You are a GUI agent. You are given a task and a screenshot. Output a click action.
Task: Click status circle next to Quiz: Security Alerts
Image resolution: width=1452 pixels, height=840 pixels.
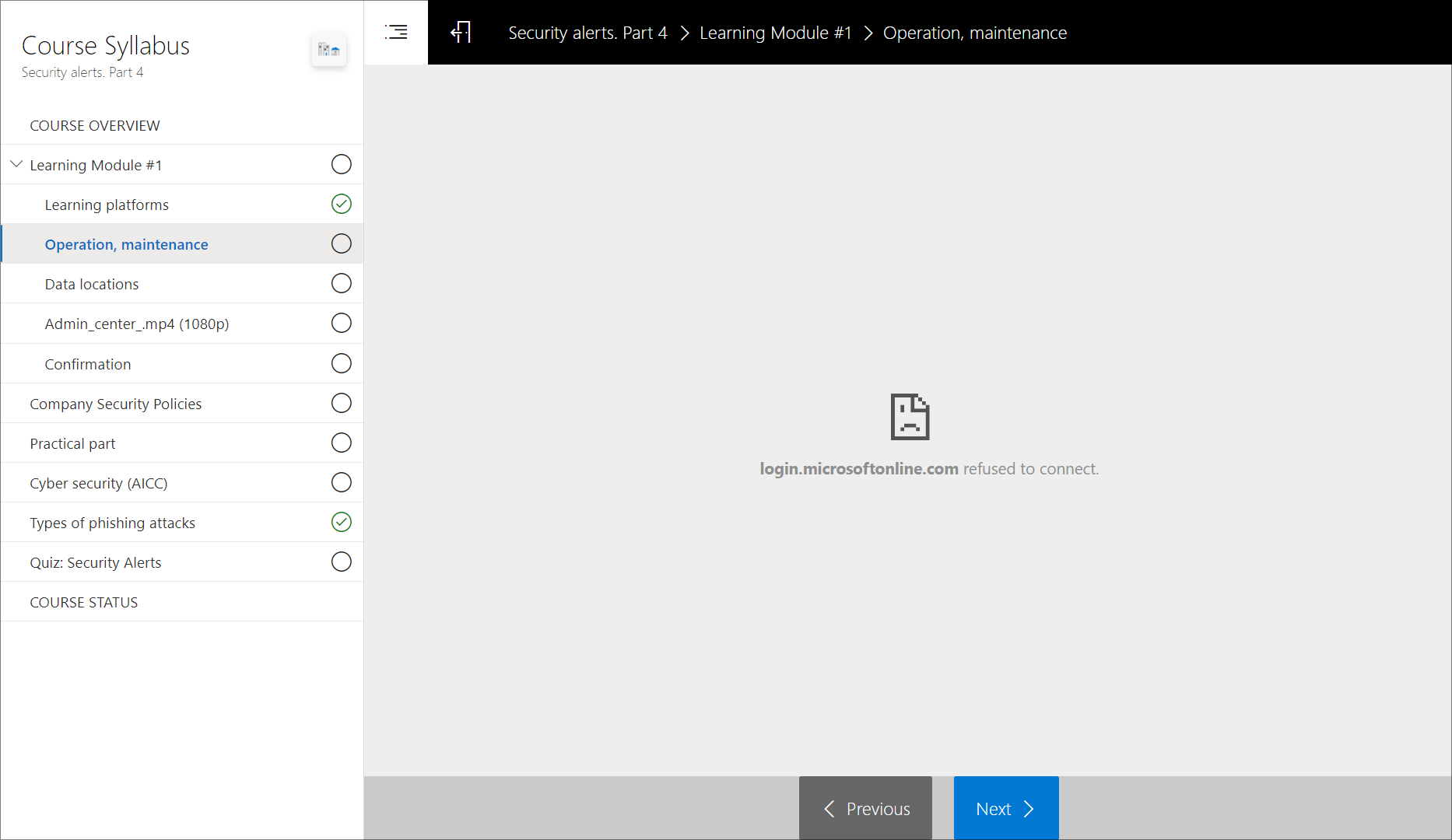coord(341,562)
